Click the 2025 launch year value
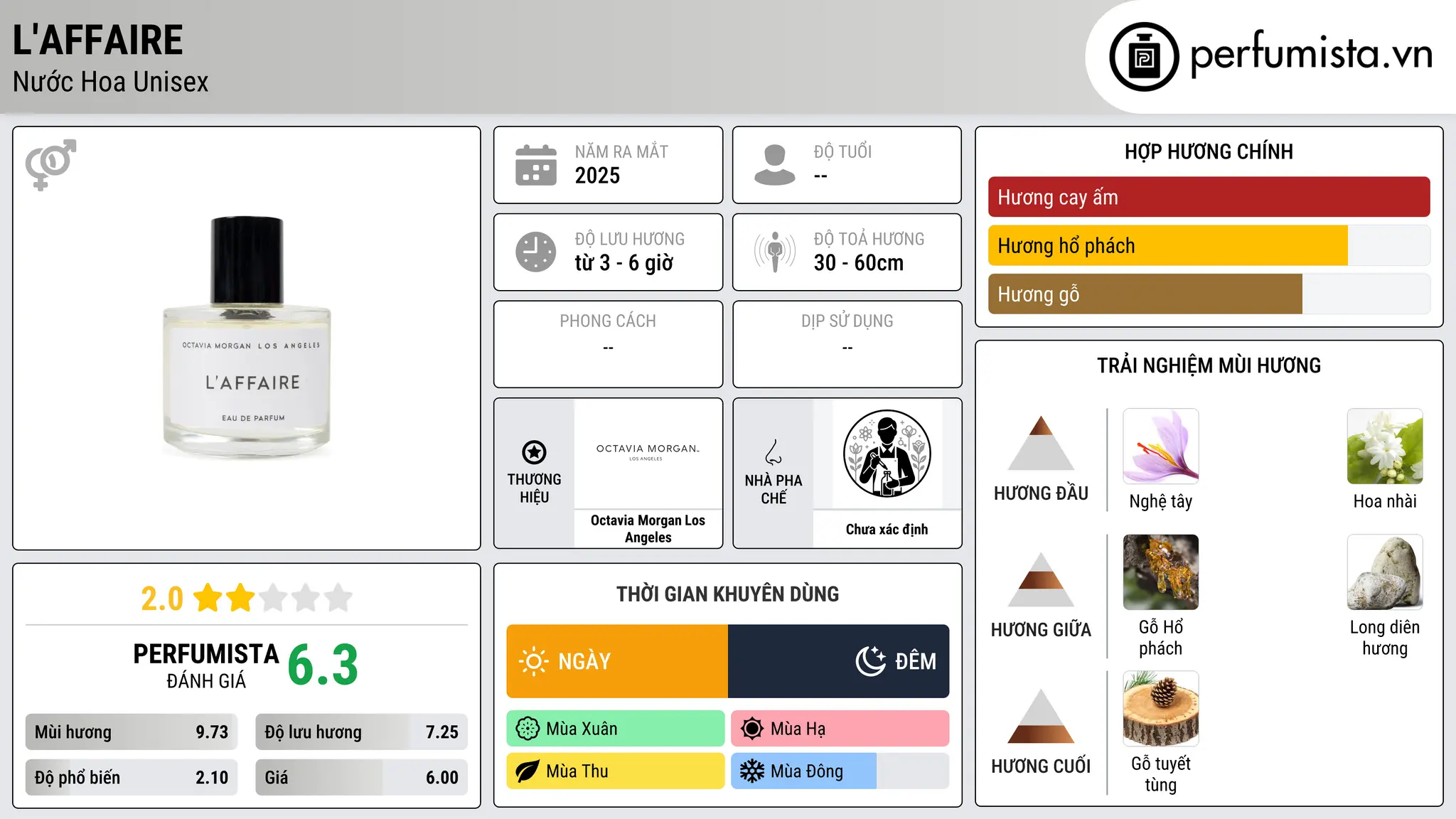 597,176
